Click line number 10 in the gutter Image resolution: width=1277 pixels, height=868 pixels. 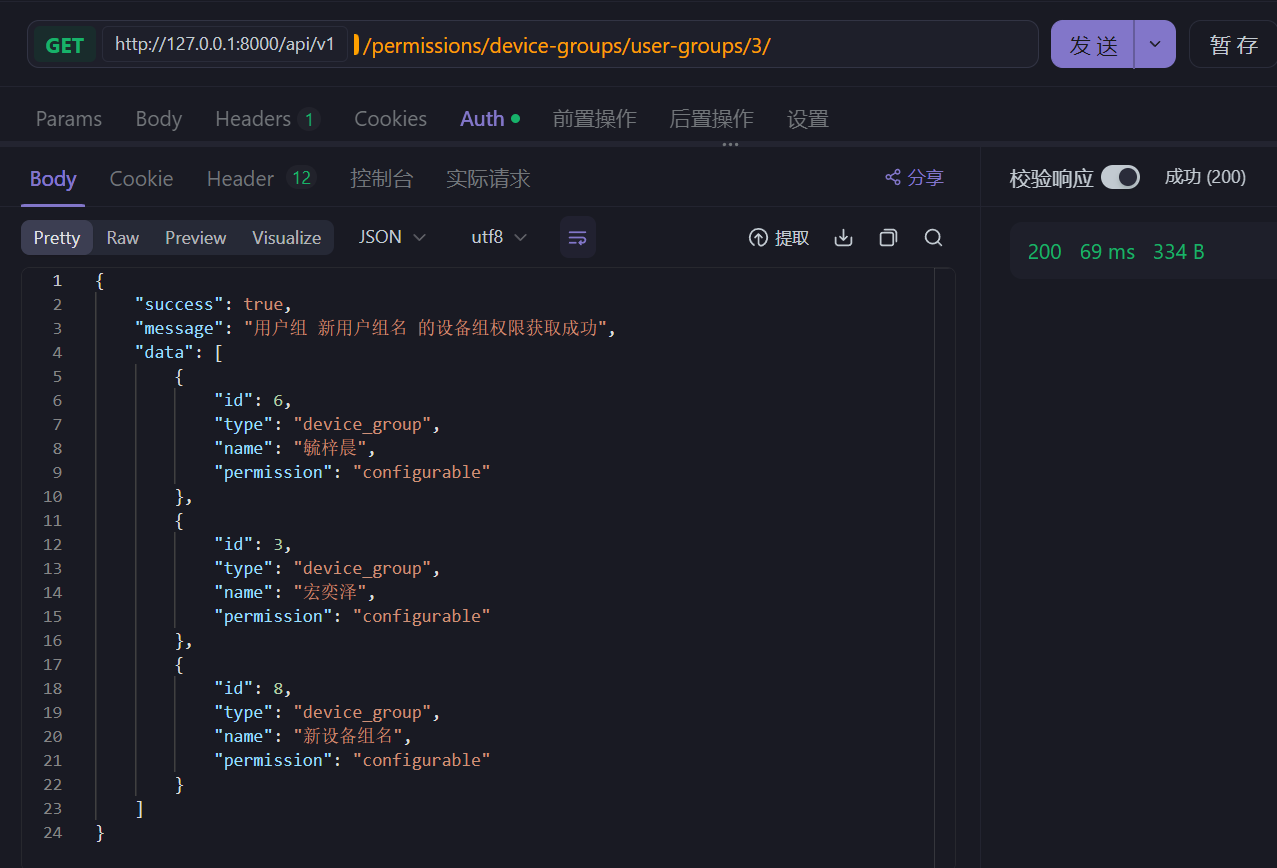[x=52, y=496]
